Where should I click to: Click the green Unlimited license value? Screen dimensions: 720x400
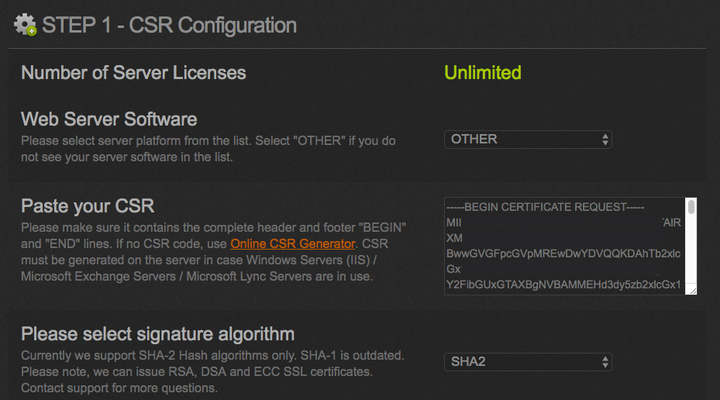483,73
